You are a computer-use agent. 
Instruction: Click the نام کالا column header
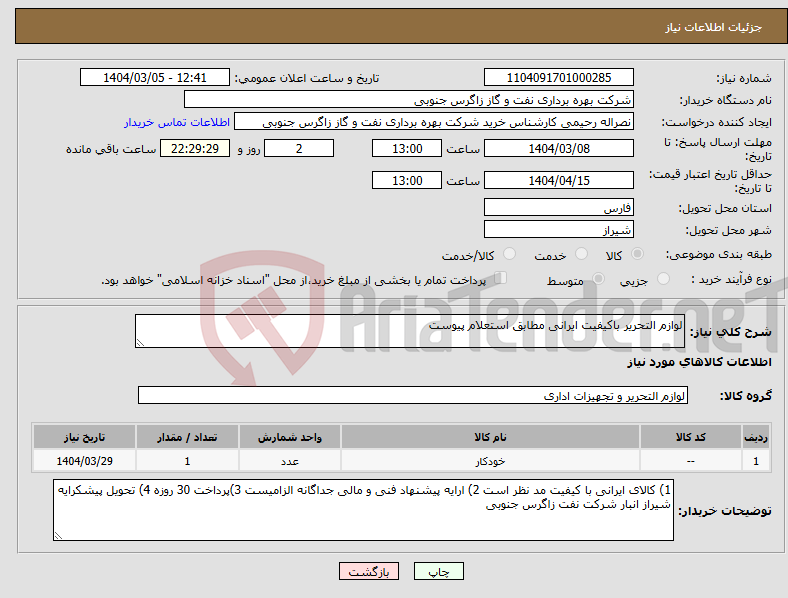click(x=490, y=437)
